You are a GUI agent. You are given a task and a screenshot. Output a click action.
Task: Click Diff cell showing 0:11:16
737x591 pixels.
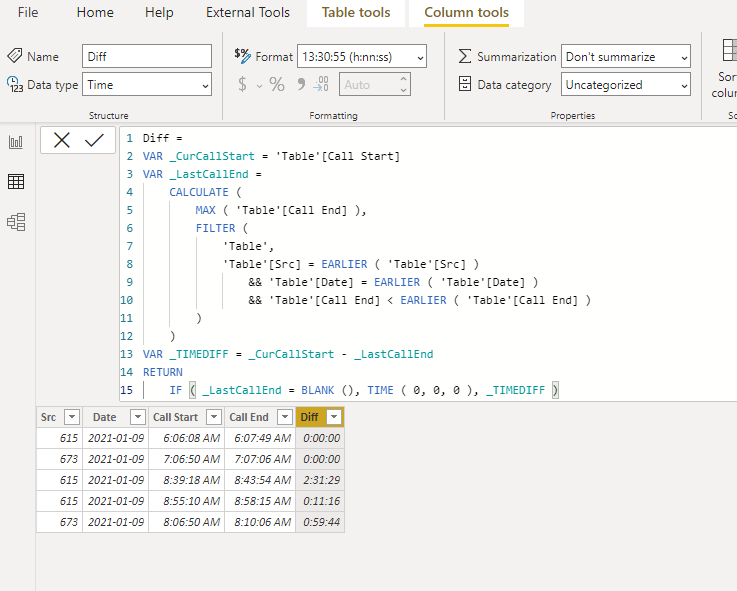click(320, 501)
